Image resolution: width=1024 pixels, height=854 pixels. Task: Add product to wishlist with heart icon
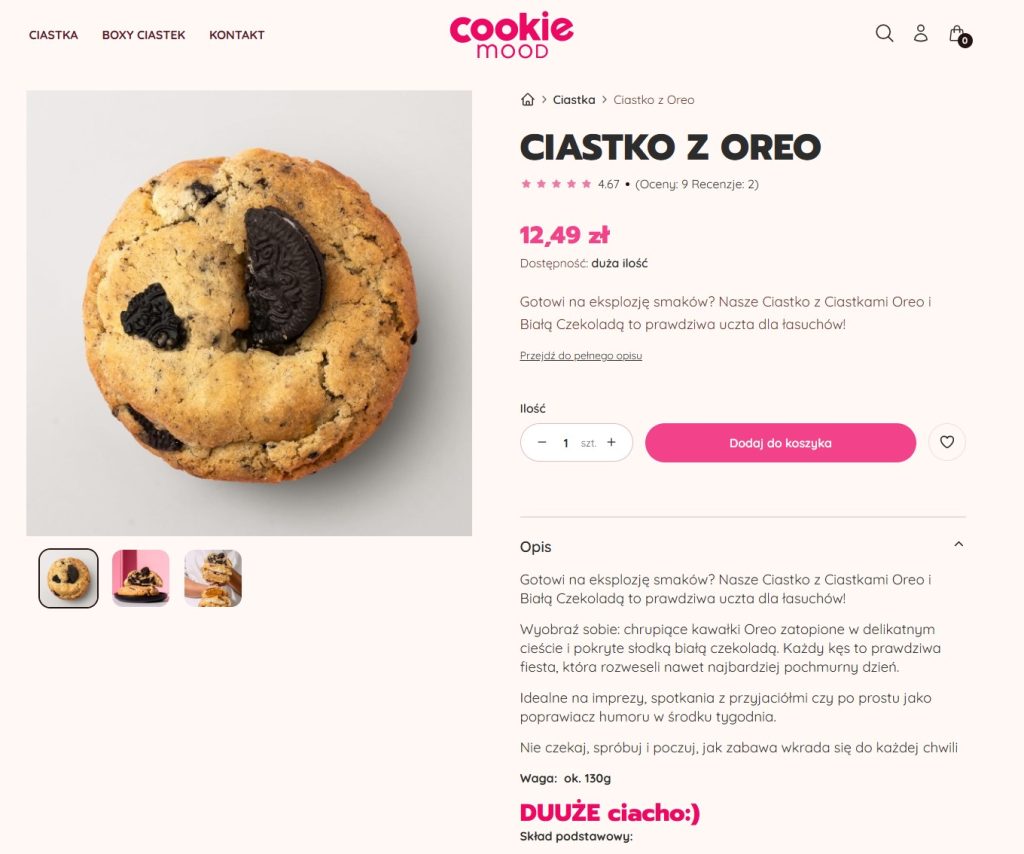pos(947,443)
